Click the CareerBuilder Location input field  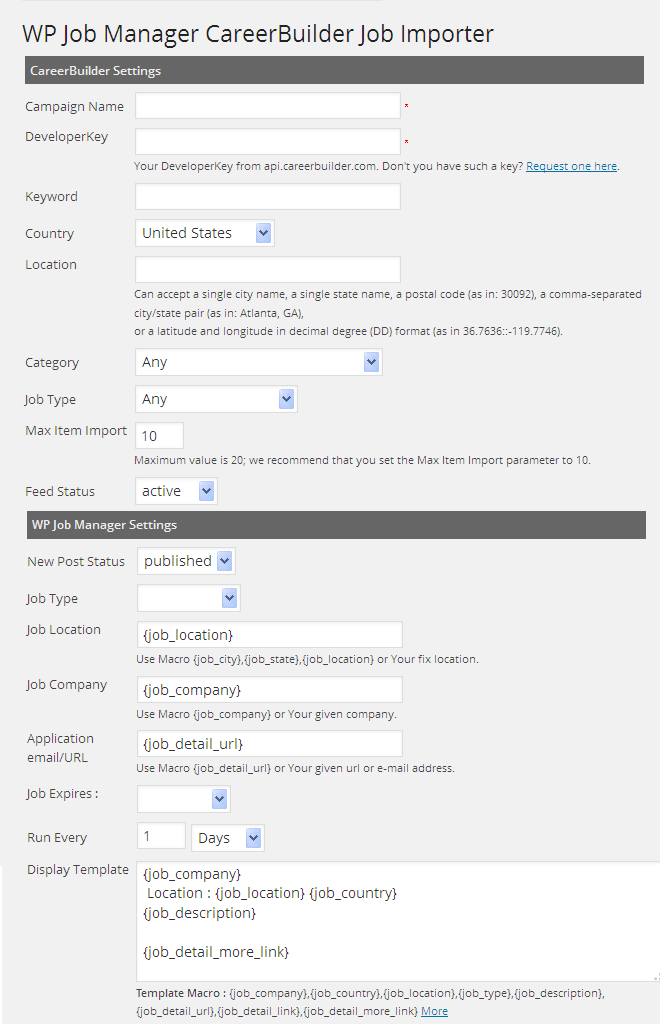pos(267,269)
